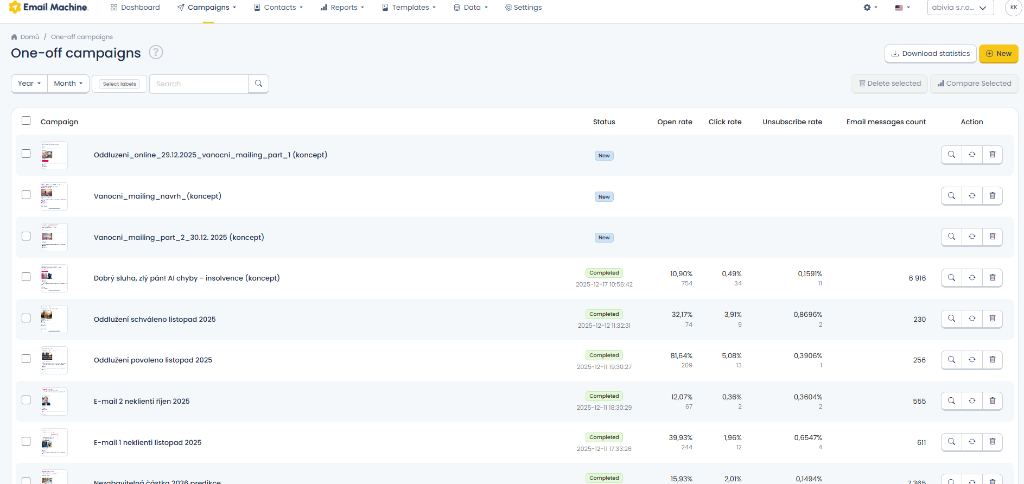Click the magnifier icon next to Search field
Image resolution: width=1024 pixels, height=484 pixels.
click(258, 84)
